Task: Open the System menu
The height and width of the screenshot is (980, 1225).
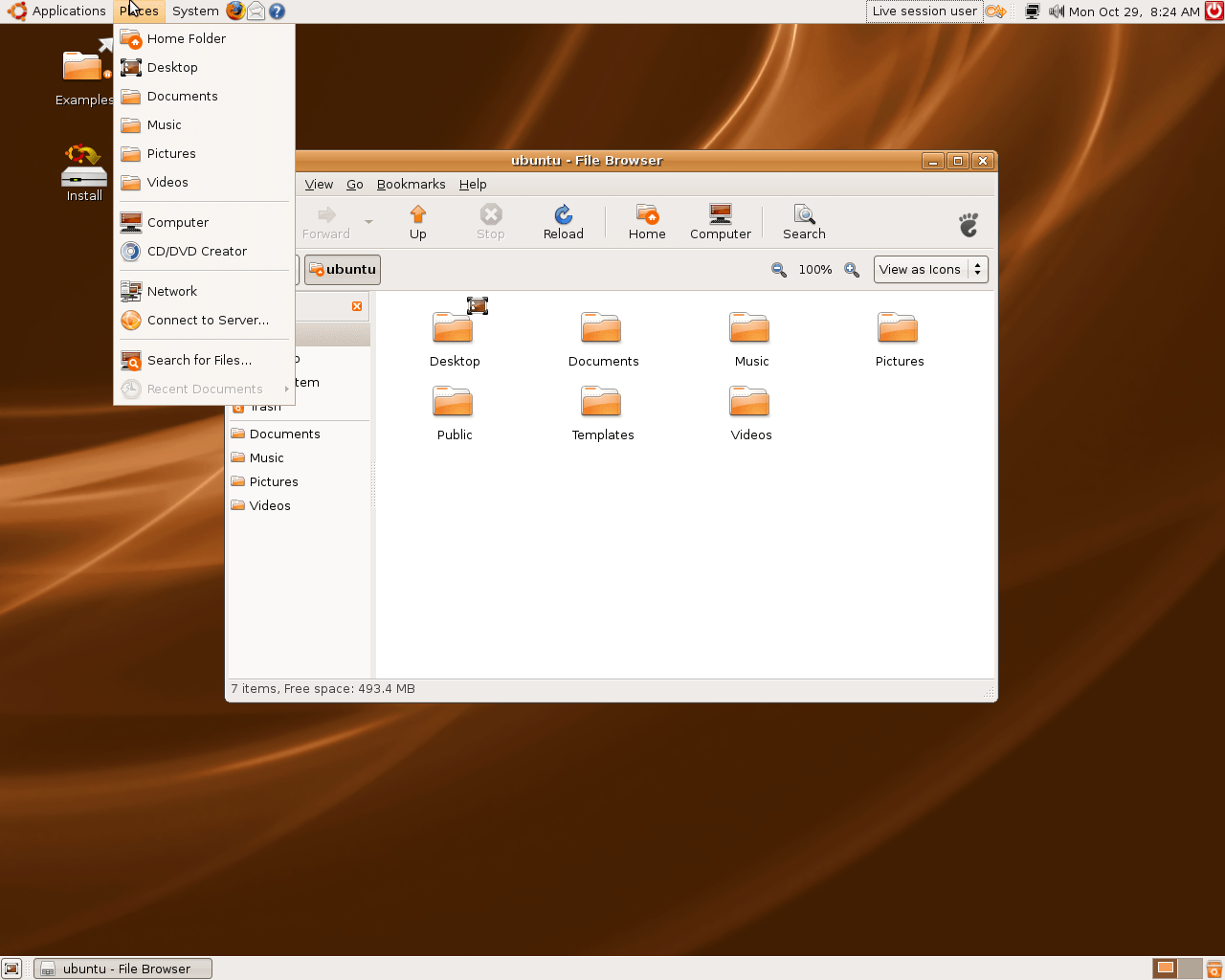Action: click(x=195, y=11)
